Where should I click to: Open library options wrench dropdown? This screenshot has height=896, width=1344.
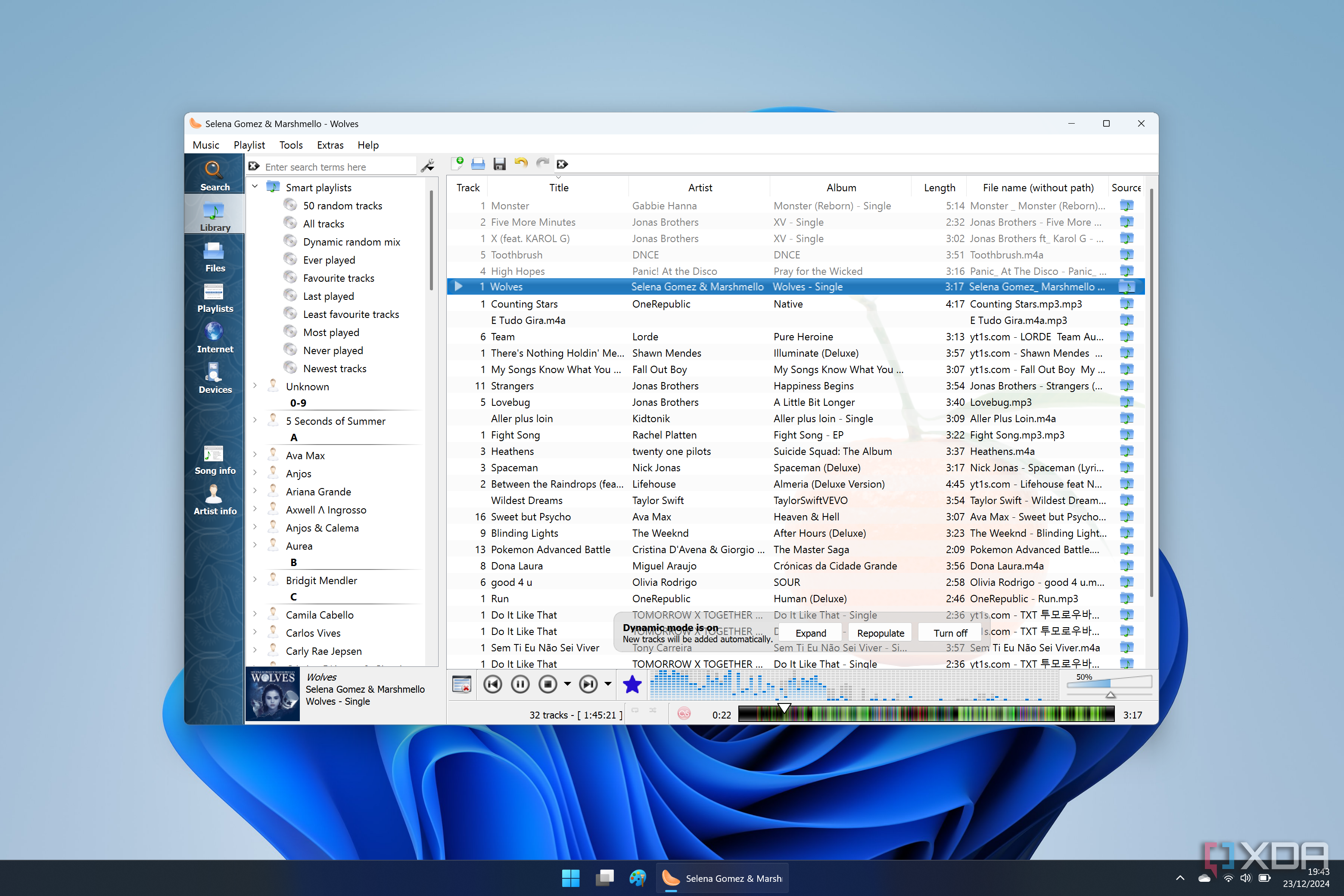[x=427, y=166]
